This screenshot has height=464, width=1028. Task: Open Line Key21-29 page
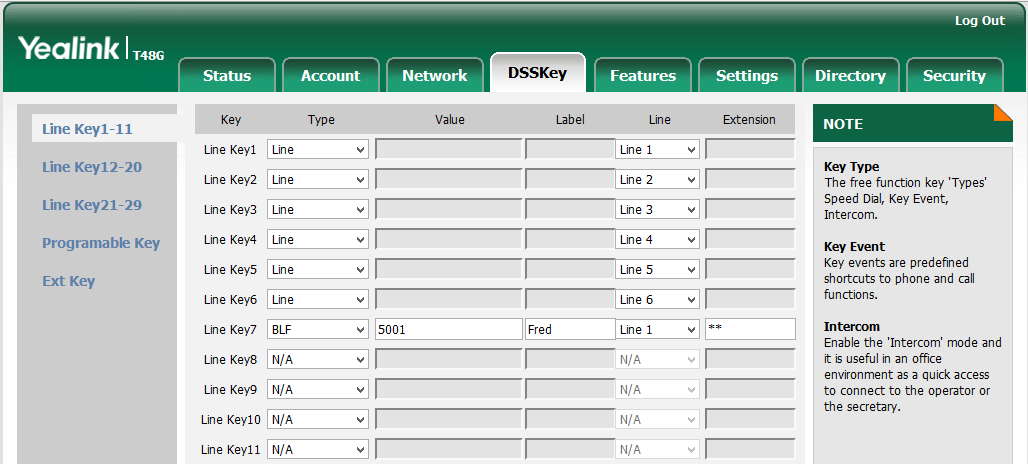92,205
